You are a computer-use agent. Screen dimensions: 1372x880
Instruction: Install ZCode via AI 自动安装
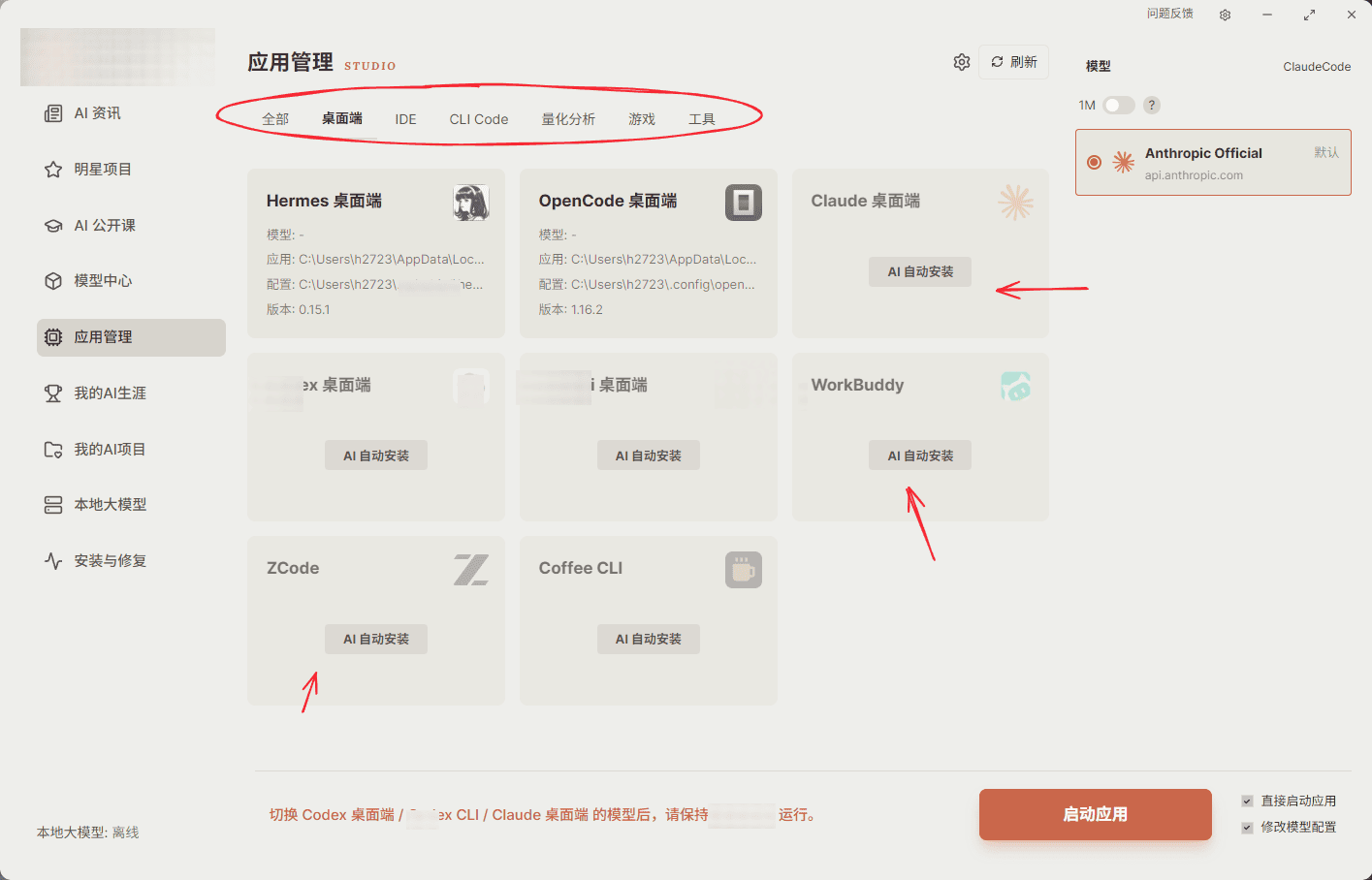[x=376, y=639]
